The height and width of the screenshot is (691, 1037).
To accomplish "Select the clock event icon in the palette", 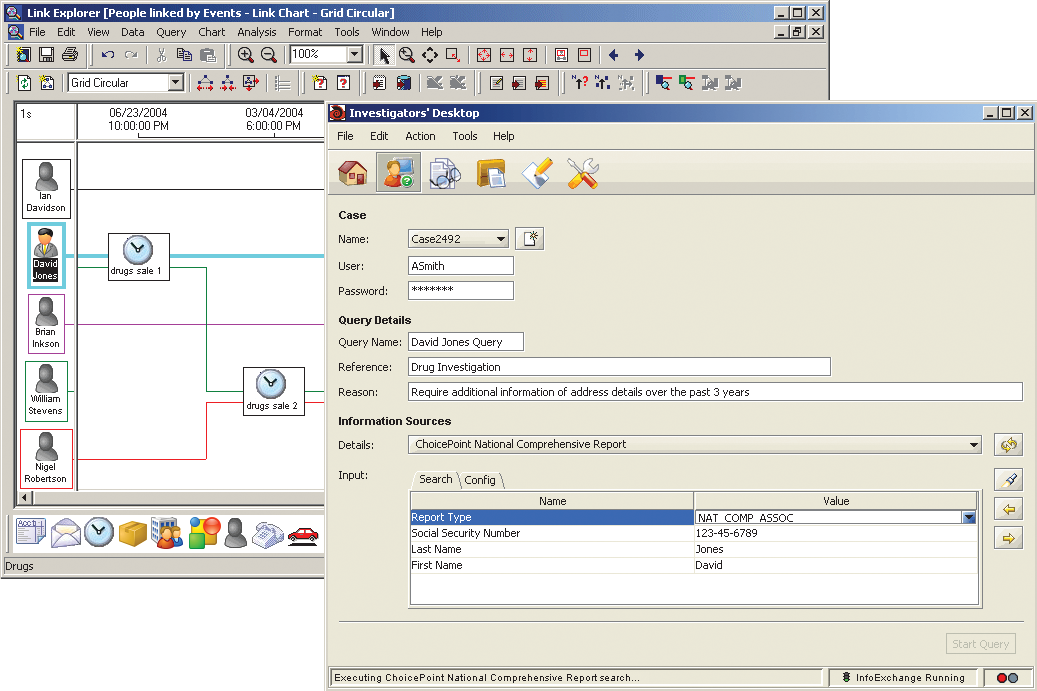I will point(98,534).
